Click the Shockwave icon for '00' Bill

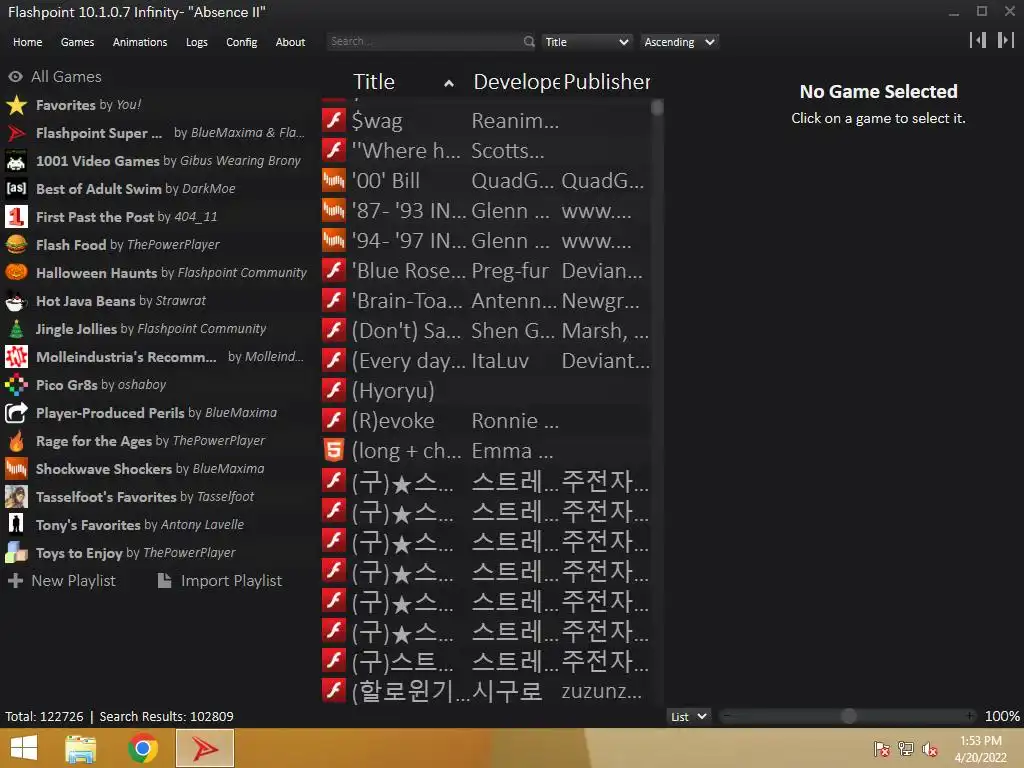point(334,180)
